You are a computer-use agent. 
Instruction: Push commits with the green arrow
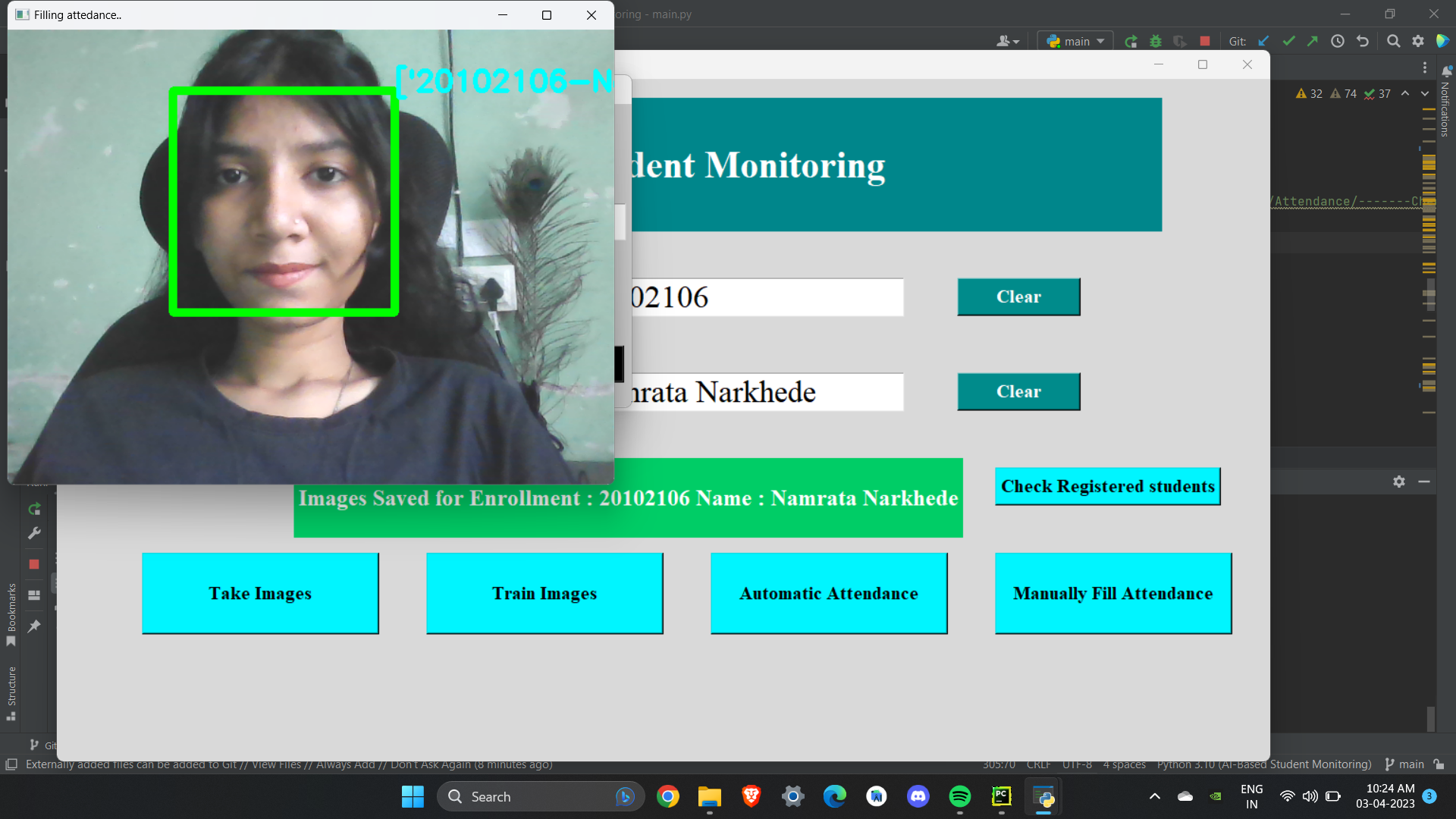(1313, 41)
